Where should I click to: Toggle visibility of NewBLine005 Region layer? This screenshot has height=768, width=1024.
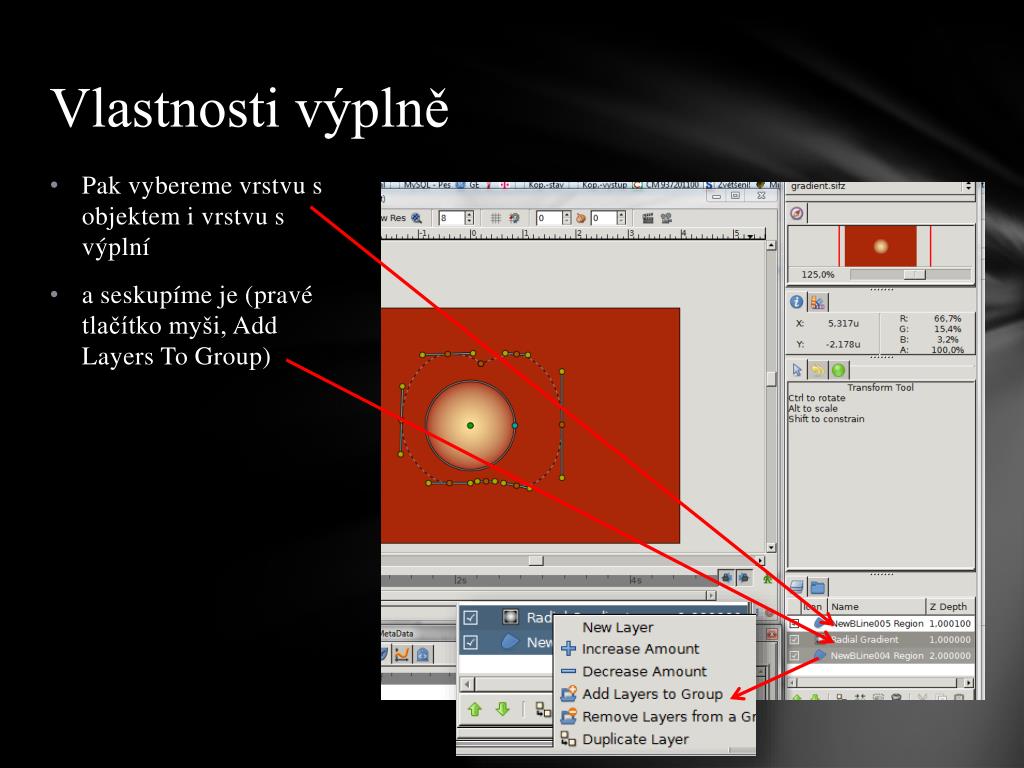[x=794, y=624]
